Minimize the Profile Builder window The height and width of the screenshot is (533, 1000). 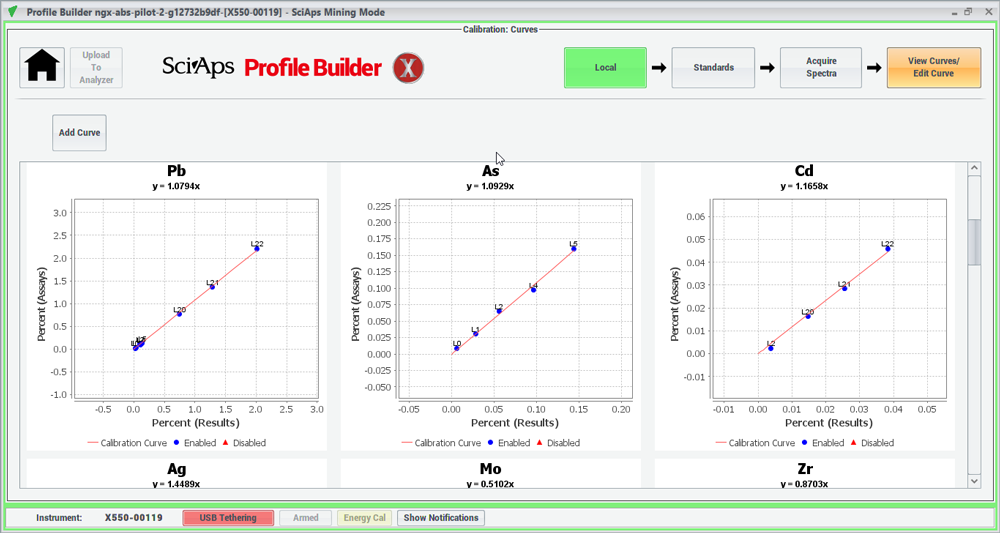tap(954, 11)
